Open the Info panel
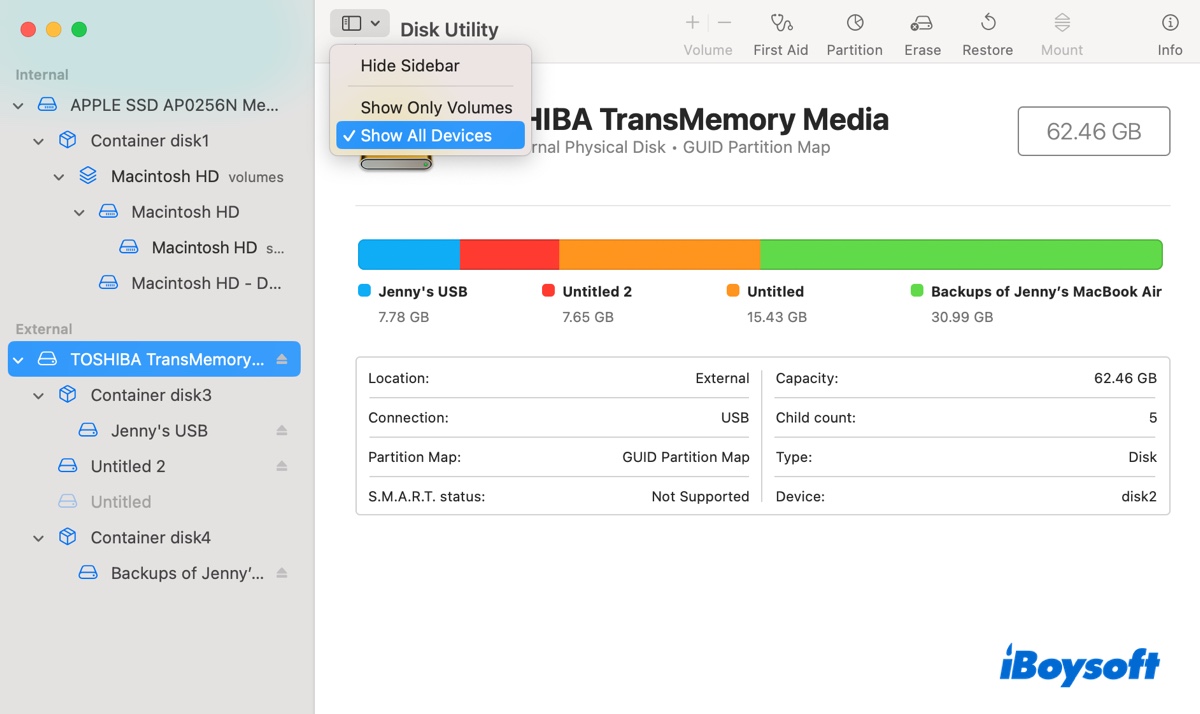This screenshot has width=1200, height=714. point(1169,23)
